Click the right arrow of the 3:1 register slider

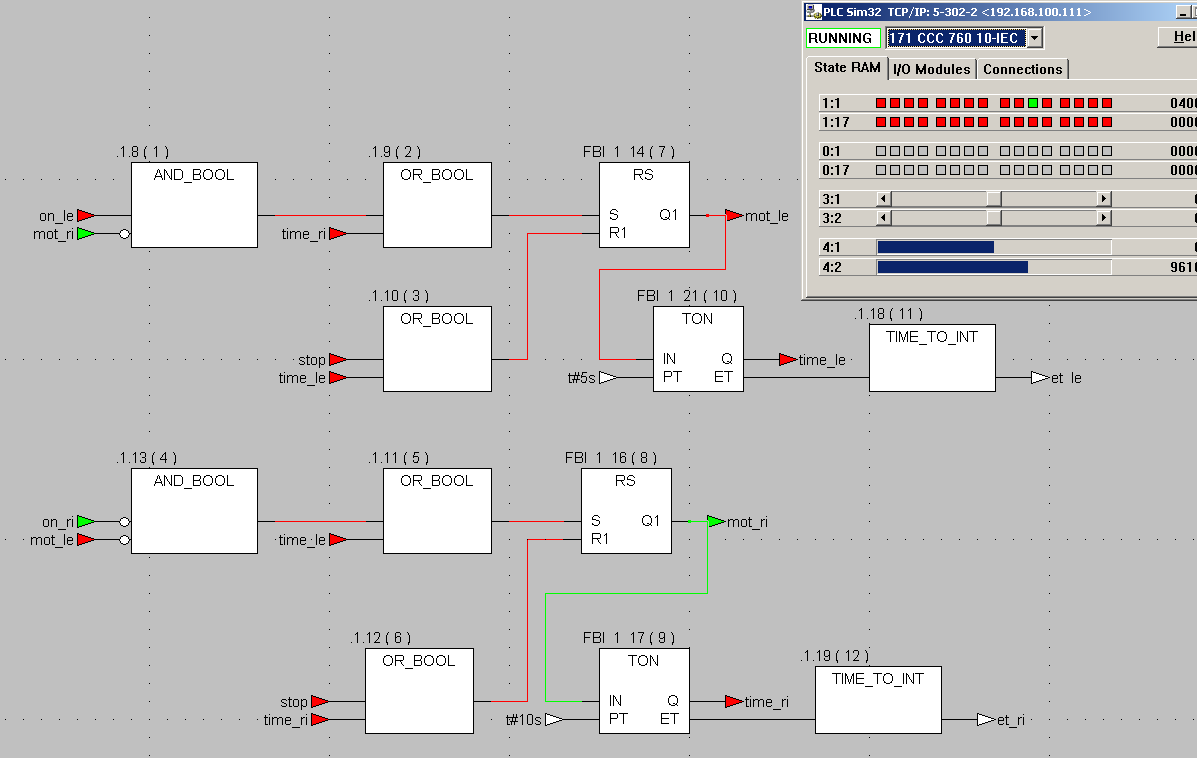click(x=1103, y=198)
